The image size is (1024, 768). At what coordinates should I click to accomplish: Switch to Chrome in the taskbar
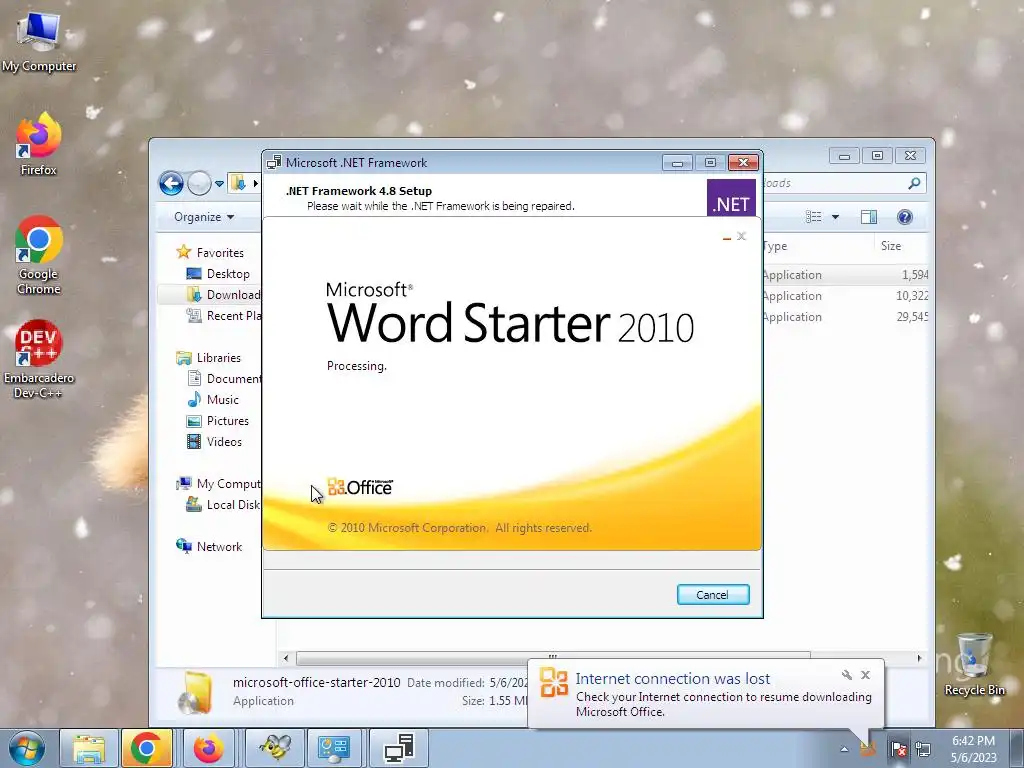pos(146,748)
